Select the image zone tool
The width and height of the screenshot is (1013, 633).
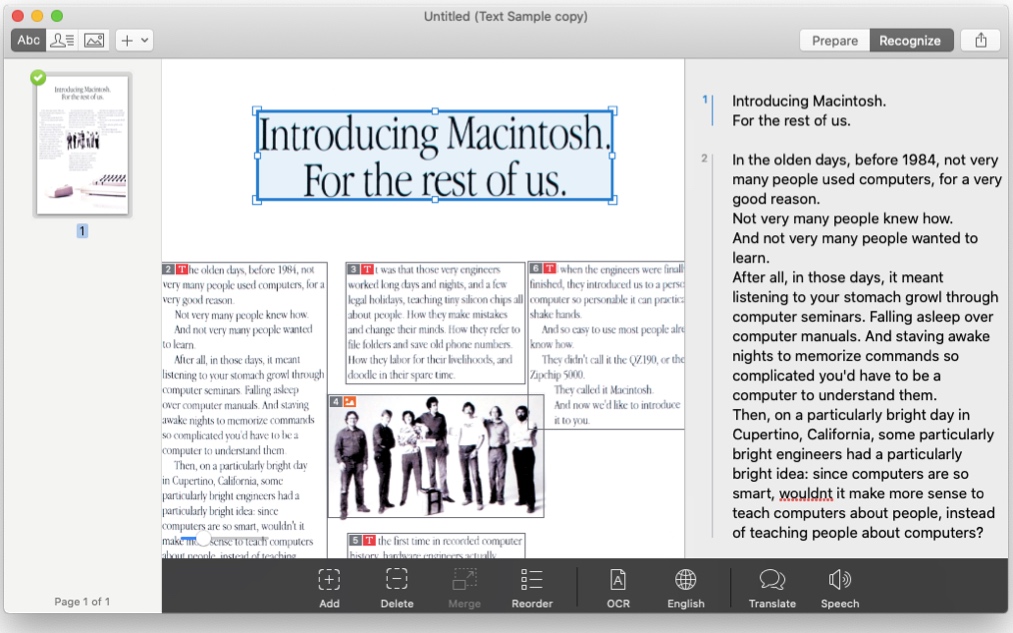coord(94,40)
